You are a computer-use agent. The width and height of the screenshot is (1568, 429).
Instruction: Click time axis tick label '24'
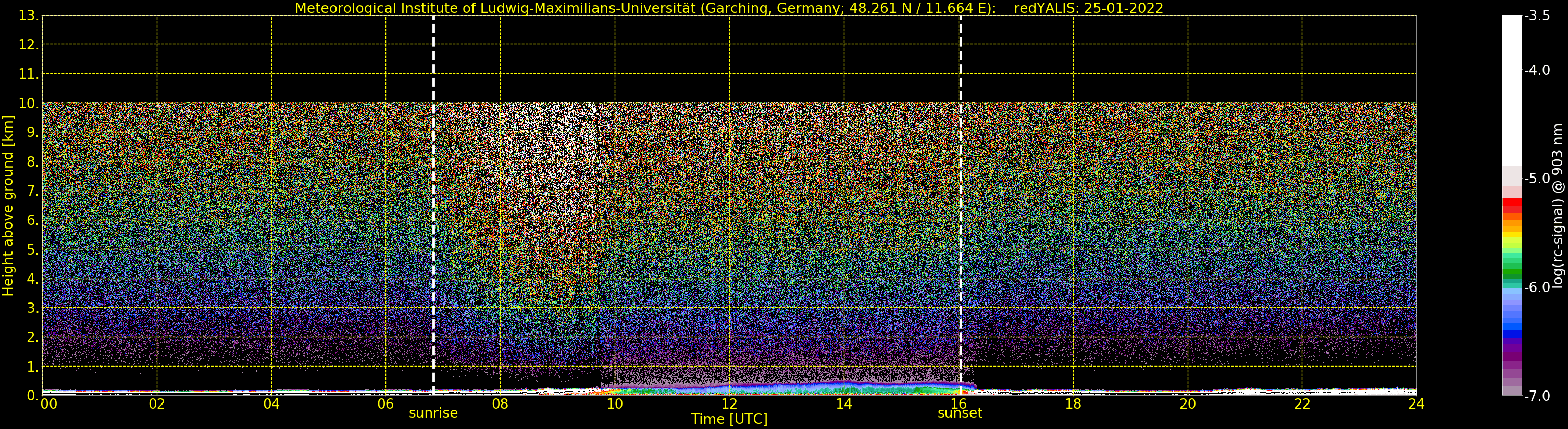(x=1416, y=403)
